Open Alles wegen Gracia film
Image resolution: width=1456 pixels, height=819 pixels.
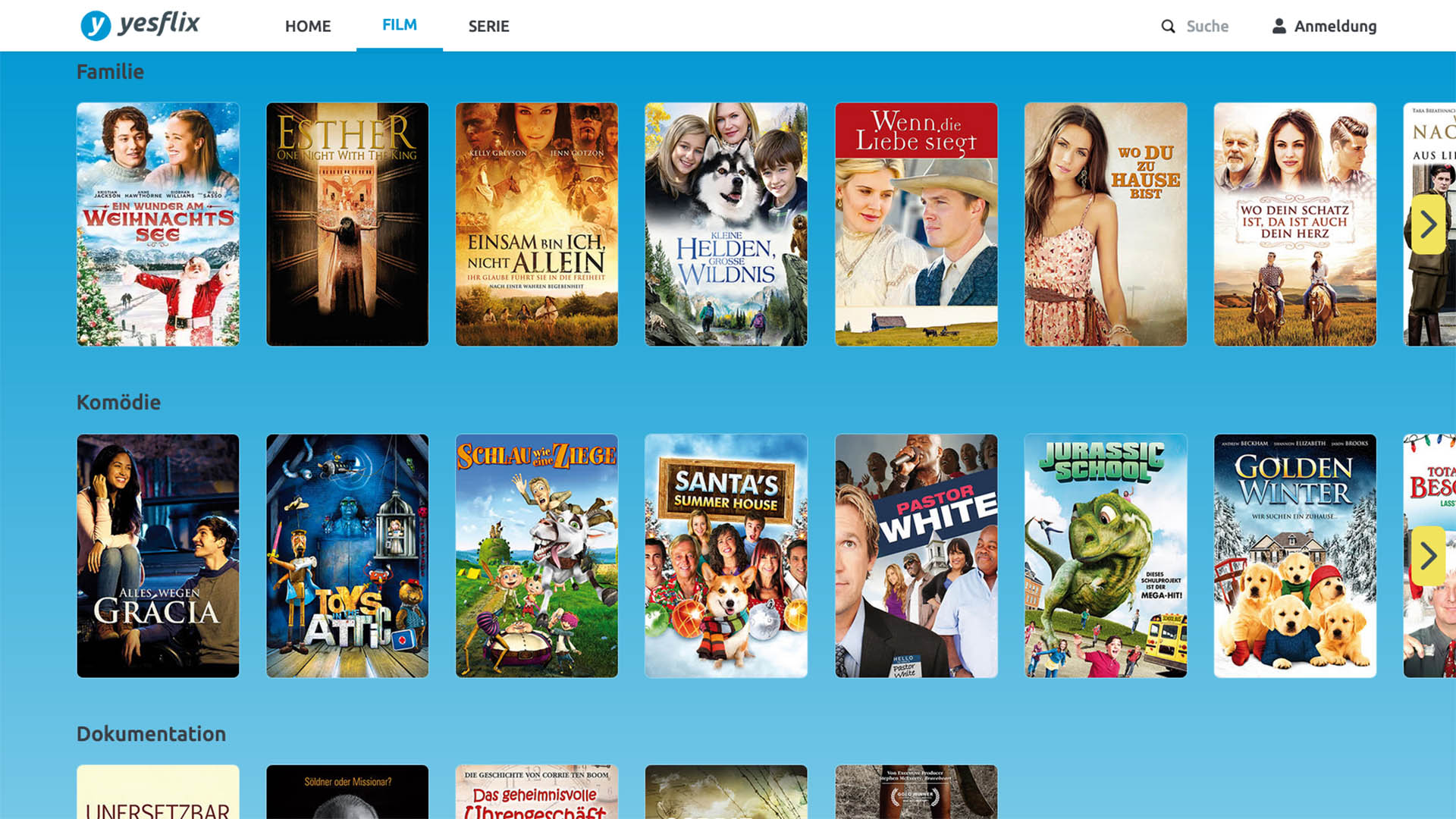coord(158,556)
